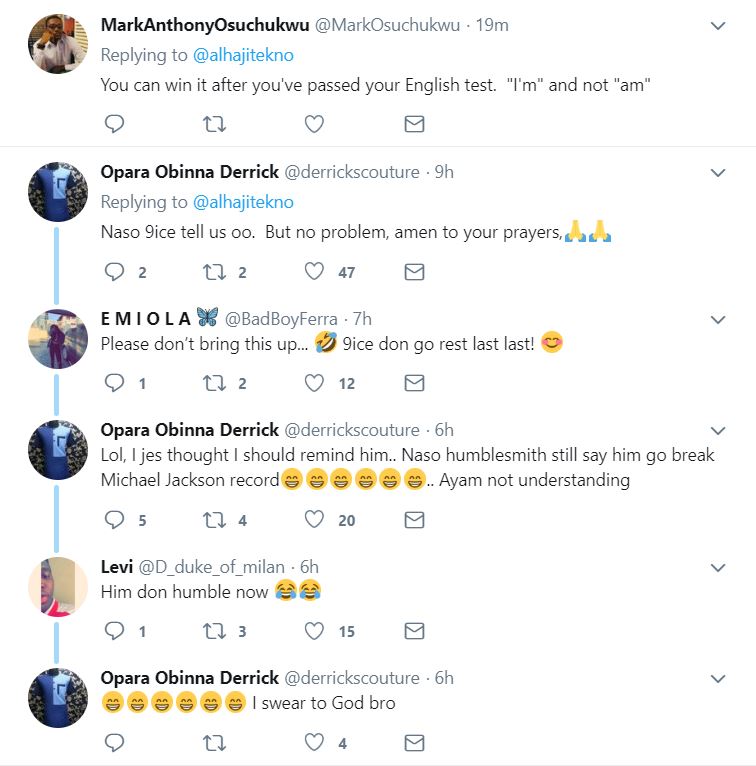The height and width of the screenshot is (766, 756).
Task: Open the dropdown on Levi's tweet
Action: [x=717, y=568]
